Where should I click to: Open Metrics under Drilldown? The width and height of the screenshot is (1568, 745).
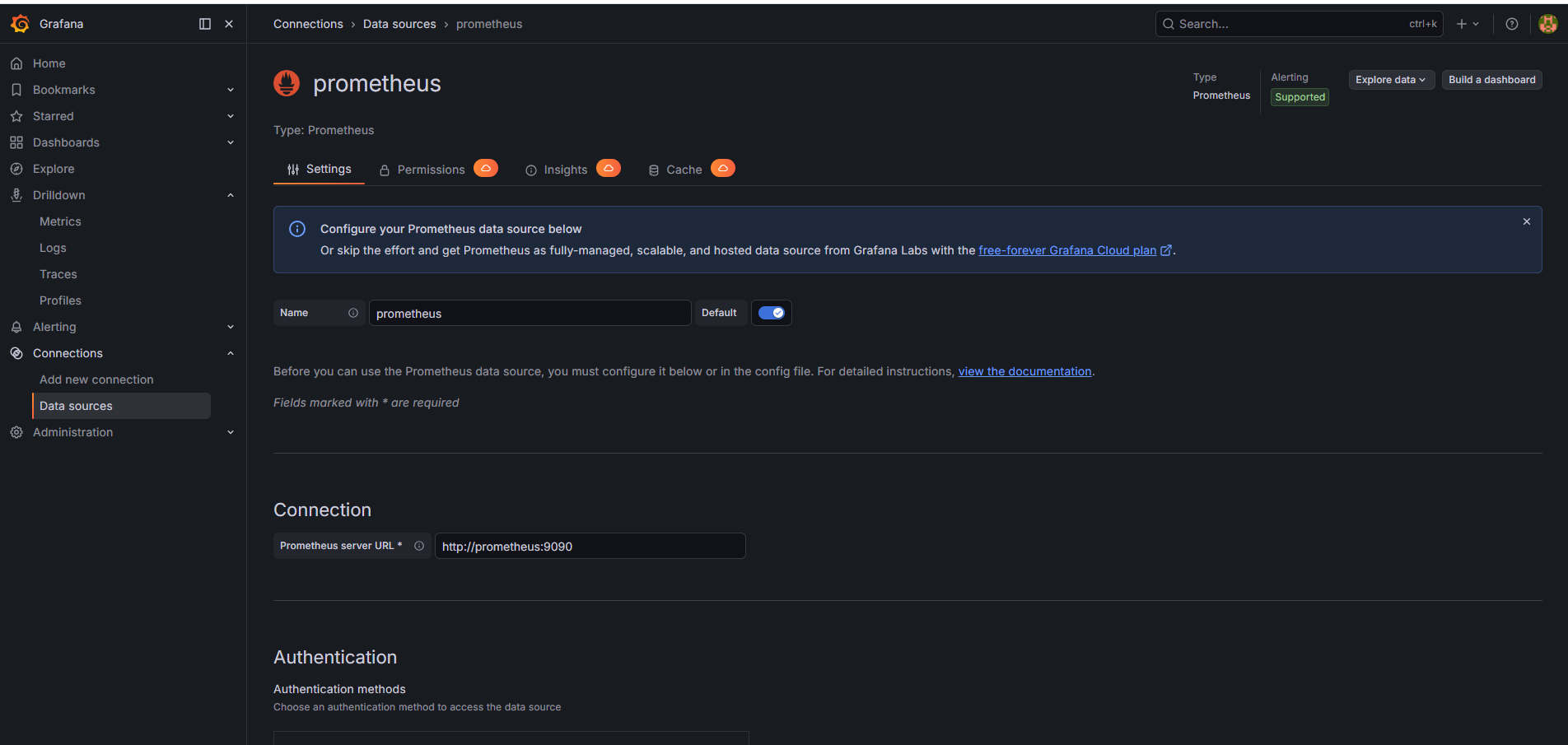pos(60,221)
